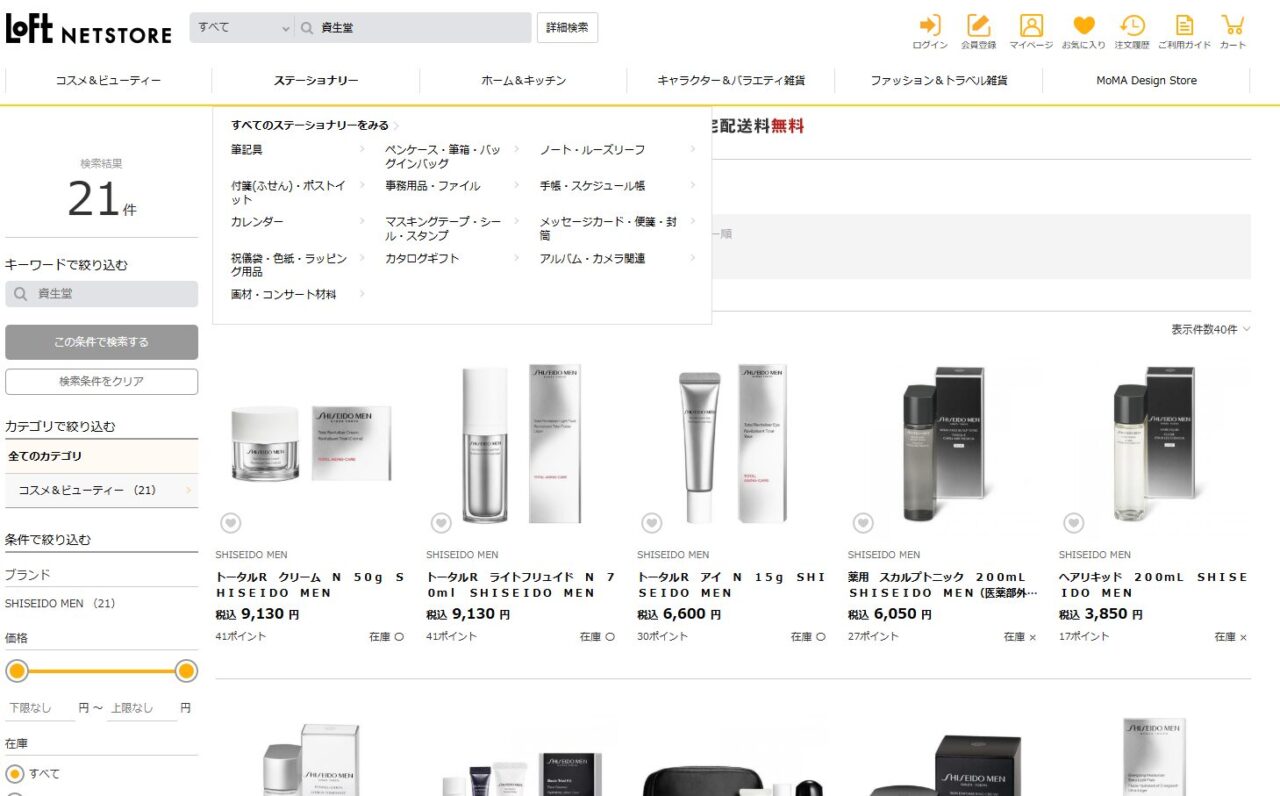Click the 詳細検索 advanced search button
The width and height of the screenshot is (1280, 796).
tap(567, 28)
